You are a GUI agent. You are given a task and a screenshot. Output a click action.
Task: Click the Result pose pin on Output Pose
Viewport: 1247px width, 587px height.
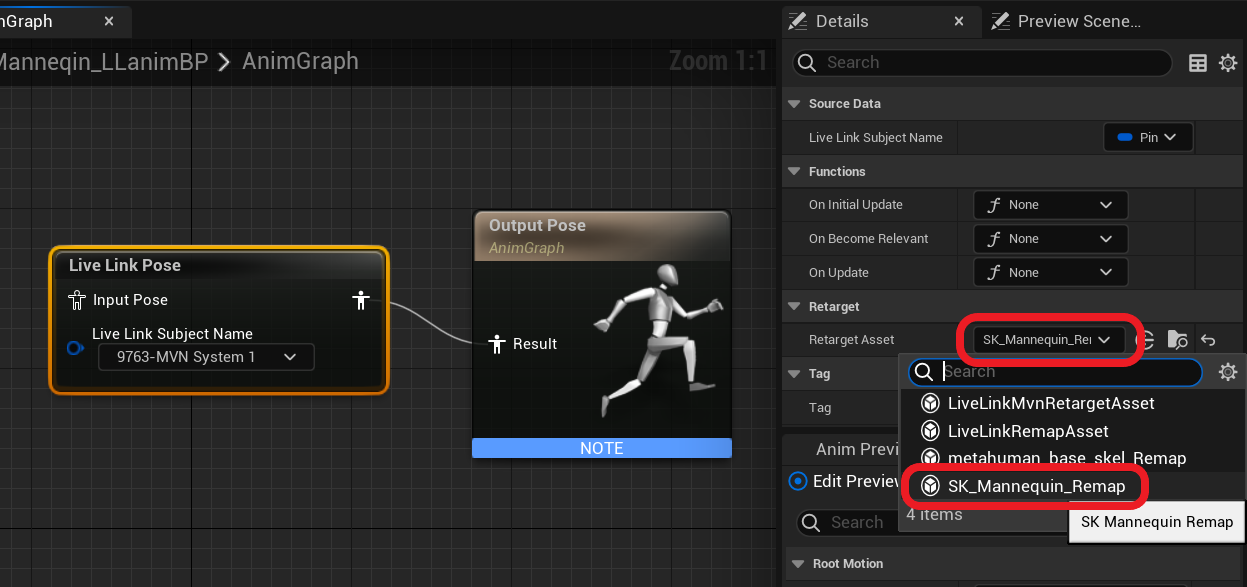point(497,344)
